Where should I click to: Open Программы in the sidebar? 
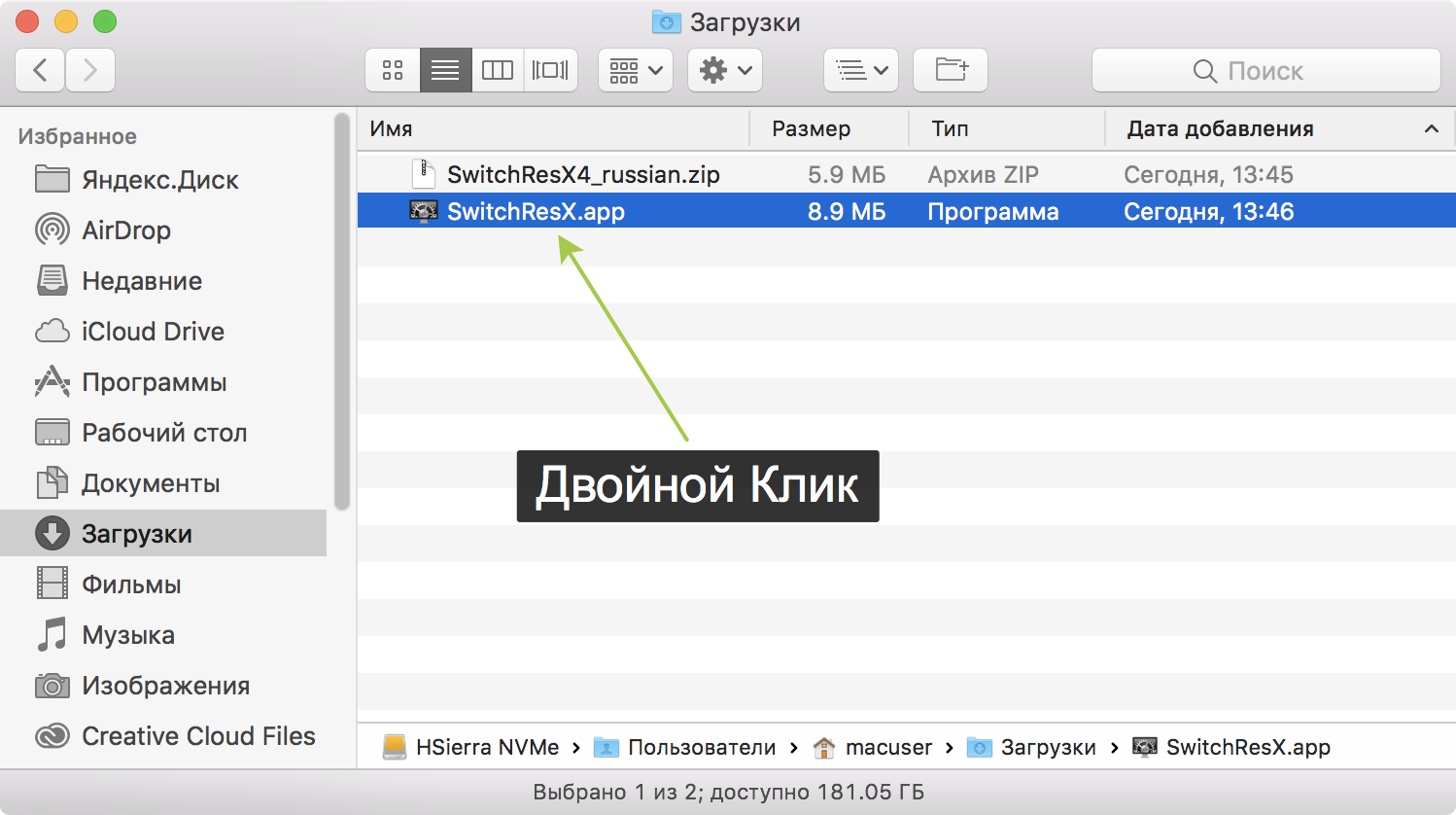[163, 382]
